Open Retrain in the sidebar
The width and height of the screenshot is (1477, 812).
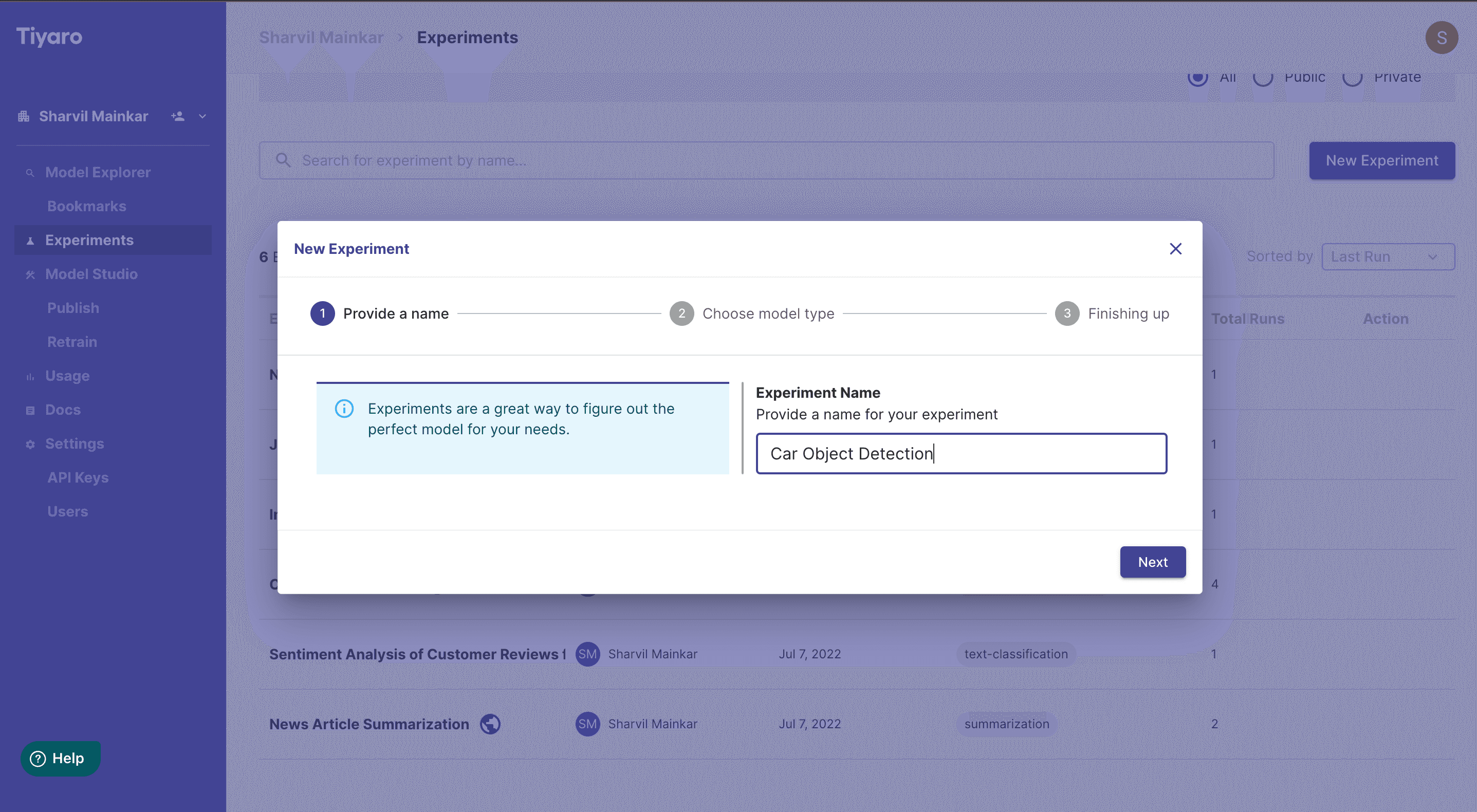click(71, 342)
